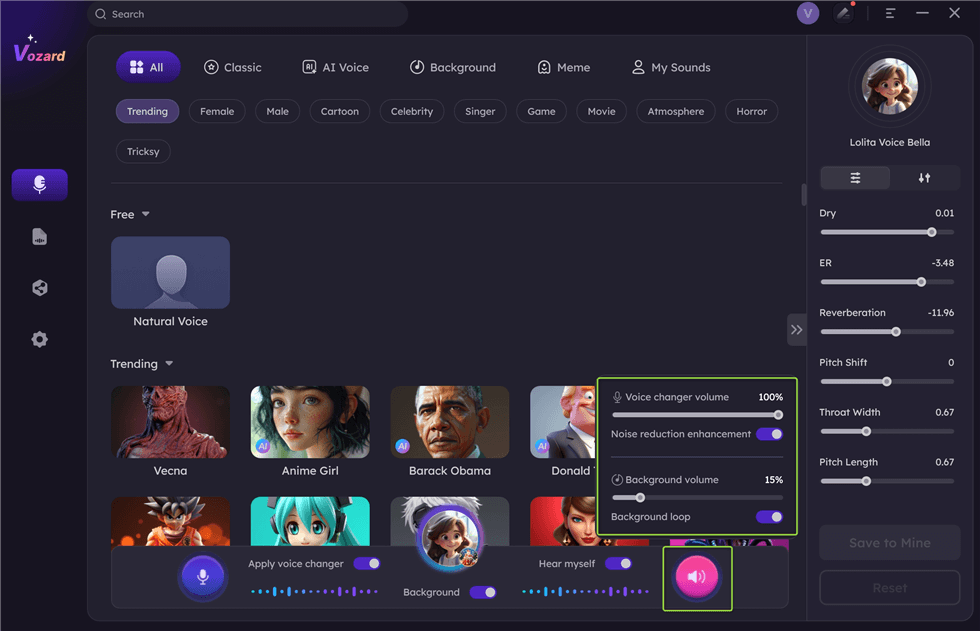Image resolution: width=980 pixels, height=631 pixels.
Task: Collapse the Free section arrow
Action: 146,214
